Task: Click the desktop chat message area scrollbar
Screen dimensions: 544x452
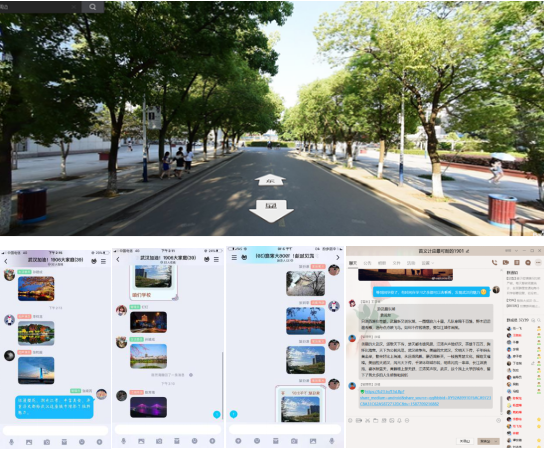Action: pyautogui.click(x=501, y=404)
